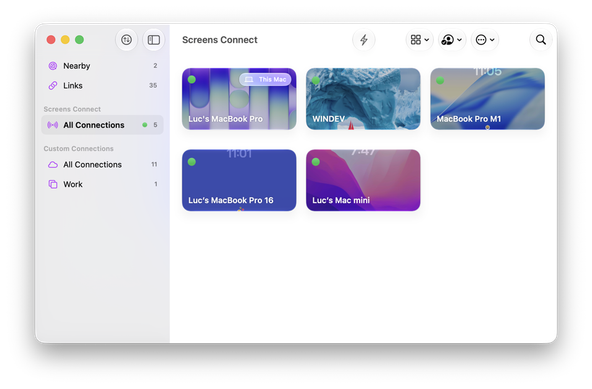
Task: Click the yellow minimize window button
Action: (65, 40)
